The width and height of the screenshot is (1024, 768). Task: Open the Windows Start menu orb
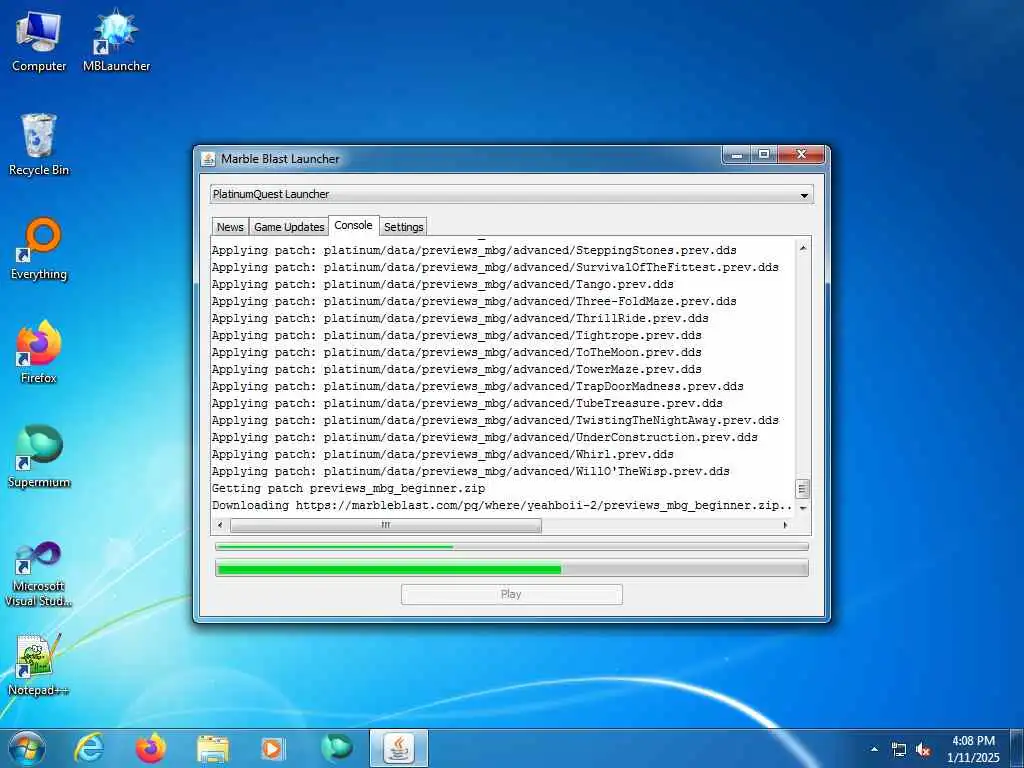pyautogui.click(x=27, y=748)
